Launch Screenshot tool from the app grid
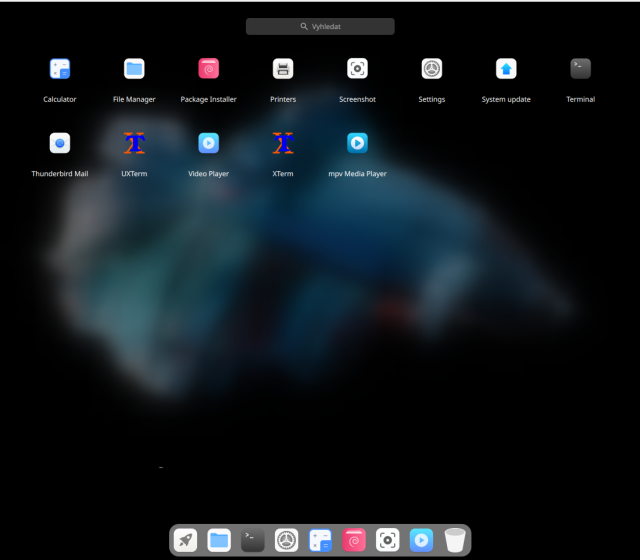The width and height of the screenshot is (640, 560). coord(357,69)
